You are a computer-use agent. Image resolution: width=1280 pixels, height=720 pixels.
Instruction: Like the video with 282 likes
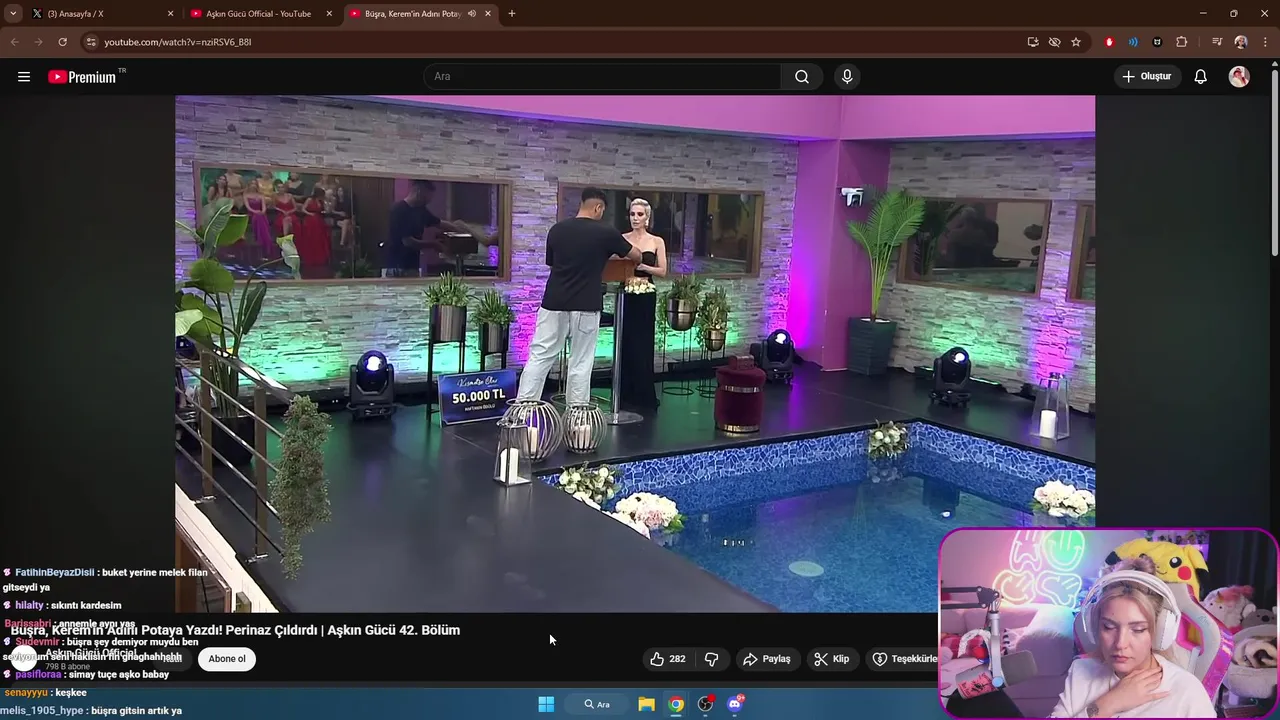(668, 659)
